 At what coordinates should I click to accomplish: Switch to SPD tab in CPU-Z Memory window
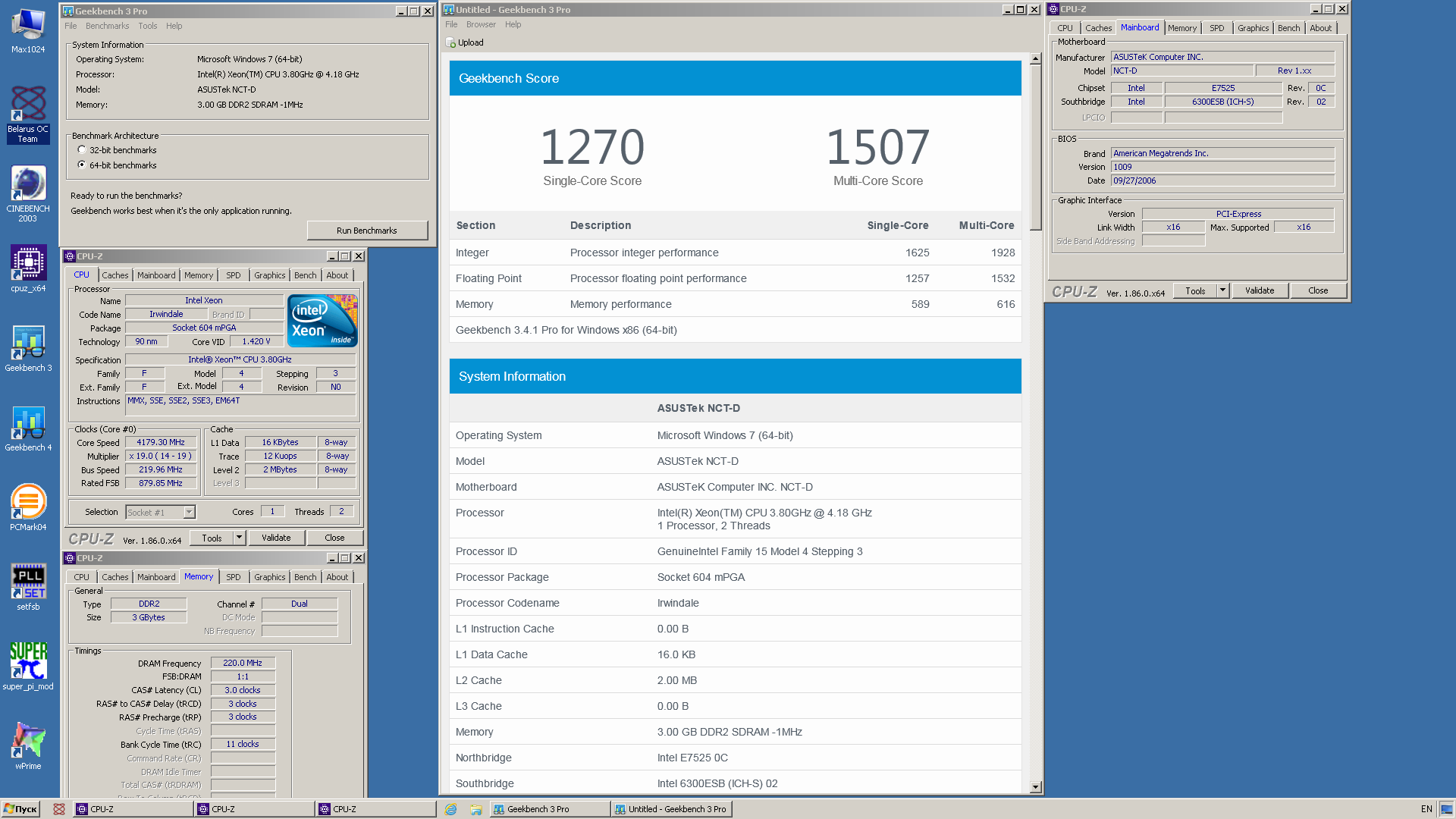[x=234, y=577]
